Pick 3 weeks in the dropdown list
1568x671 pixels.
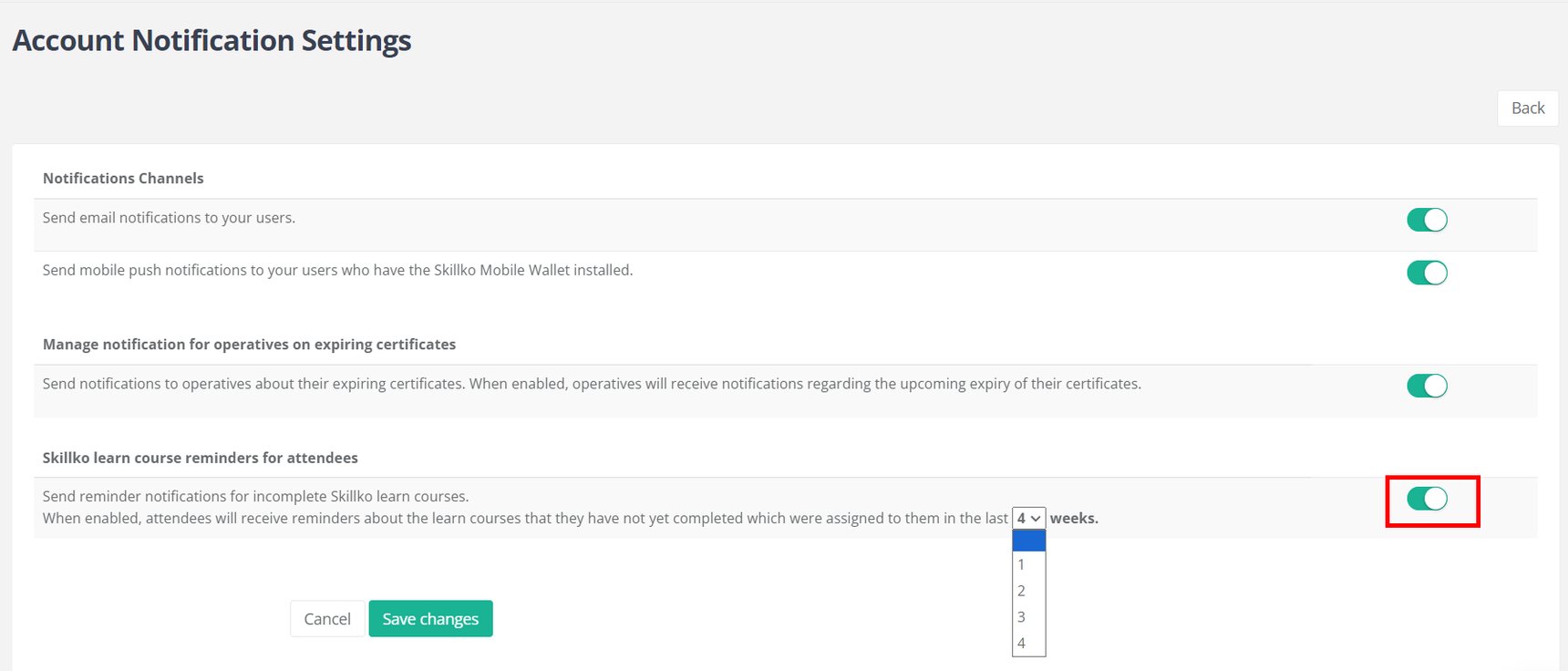point(1028,617)
